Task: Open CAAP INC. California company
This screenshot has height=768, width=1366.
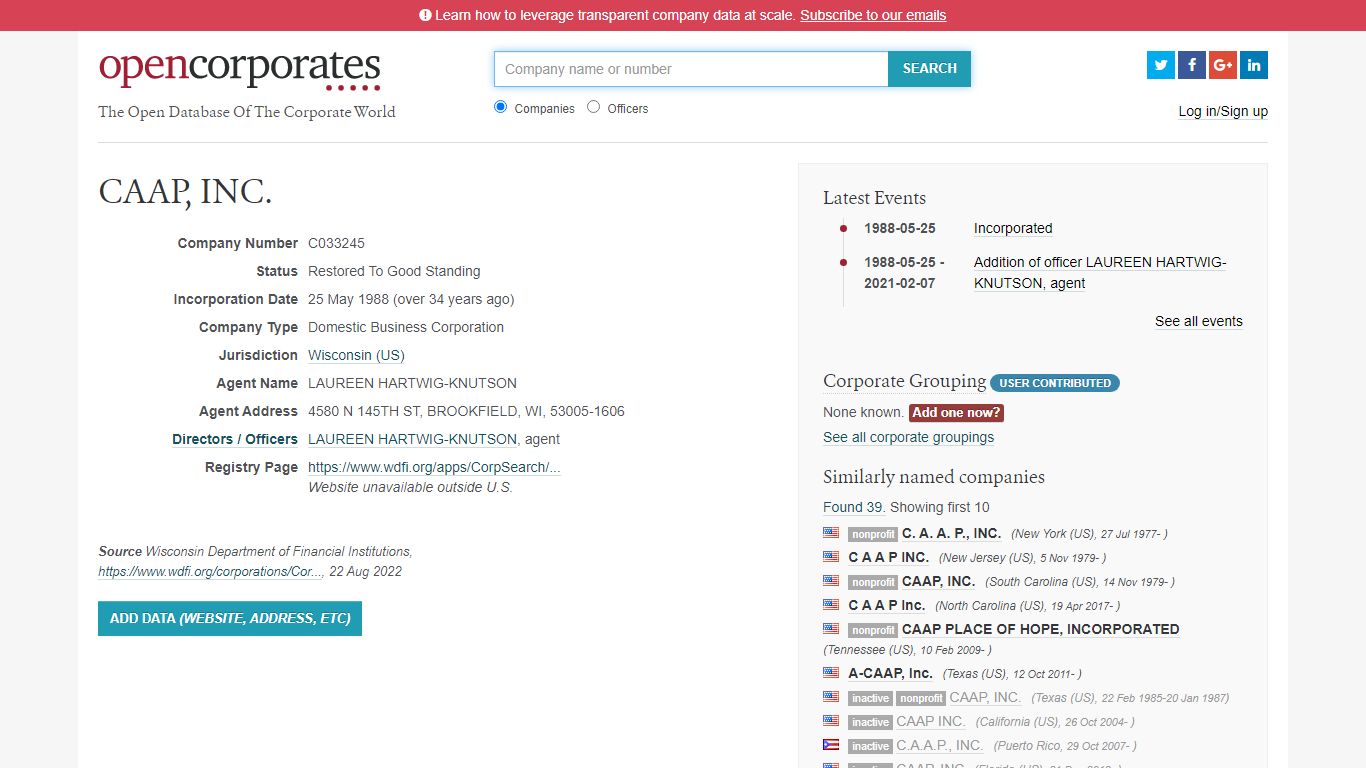Action: tap(931, 721)
